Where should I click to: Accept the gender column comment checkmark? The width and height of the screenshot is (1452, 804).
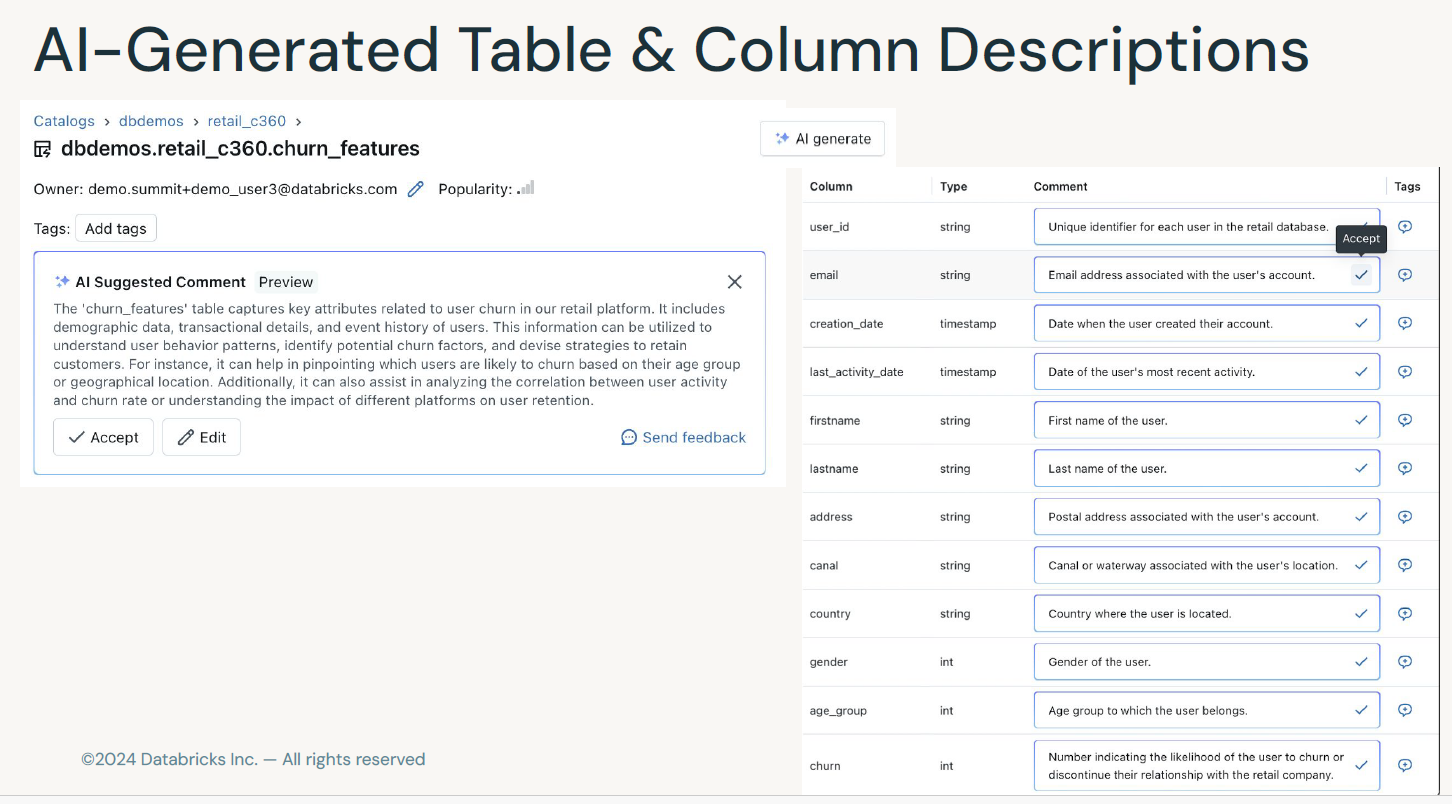click(x=1360, y=662)
